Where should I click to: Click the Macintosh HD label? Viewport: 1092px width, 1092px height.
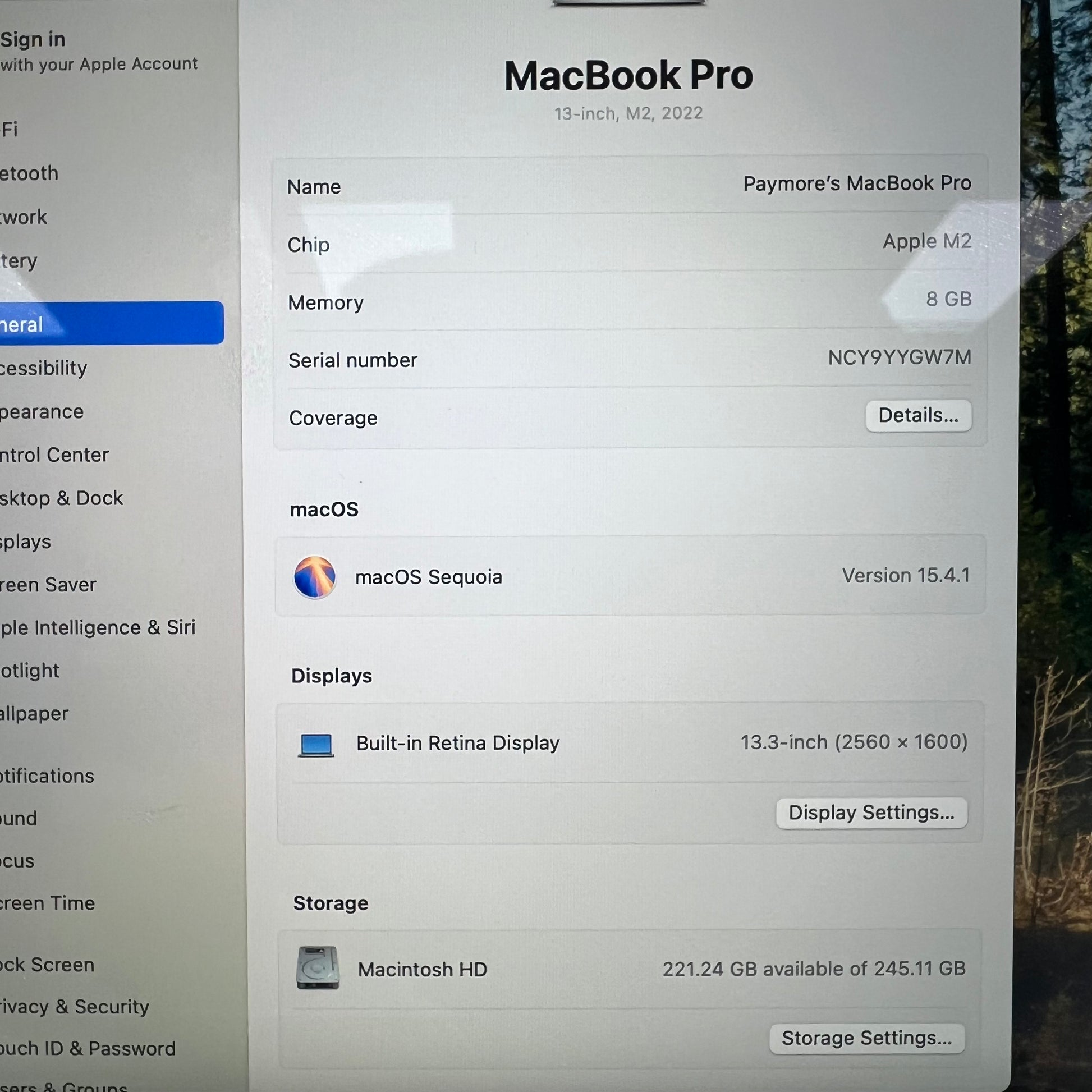click(422, 970)
